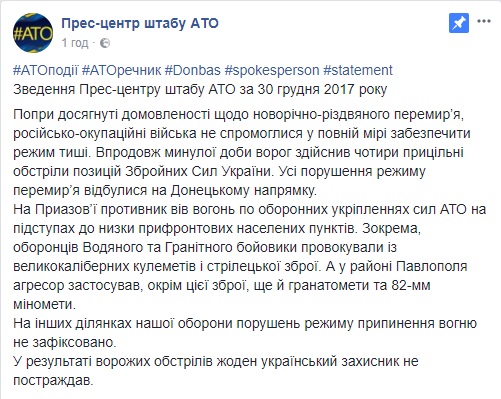Image resolution: width=501 pixels, height=399 pixels.
Task: Click the phrase "Збройних Сил України"
Action: [x=198, y=171]
